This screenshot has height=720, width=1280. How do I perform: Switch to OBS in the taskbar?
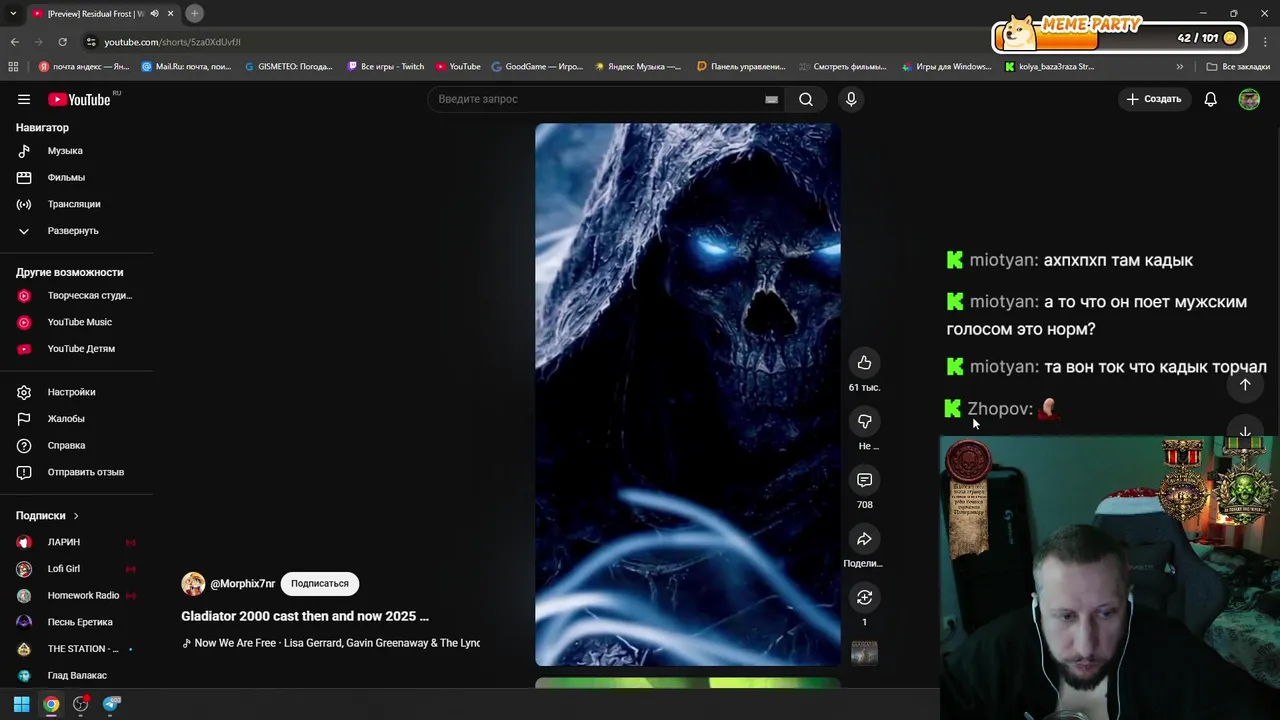[x=81, y=704]
